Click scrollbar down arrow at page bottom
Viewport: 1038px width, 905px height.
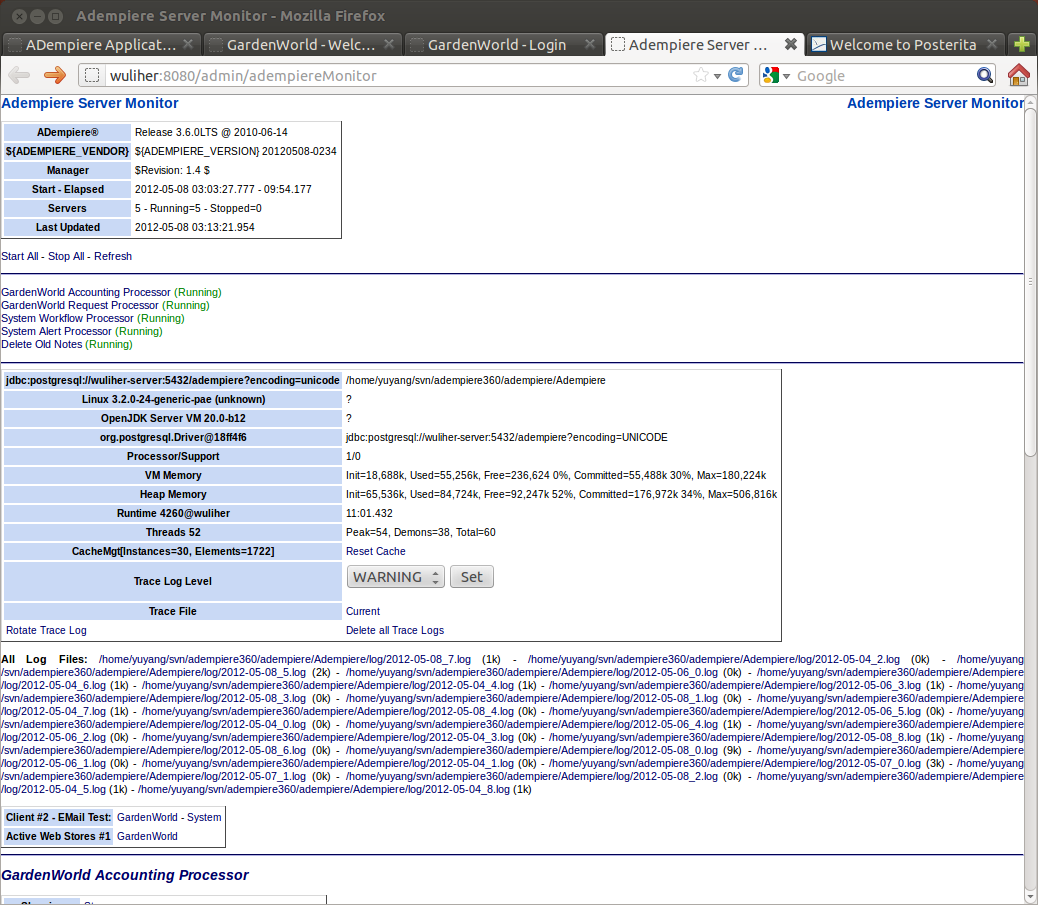(x=1030, y=898)
